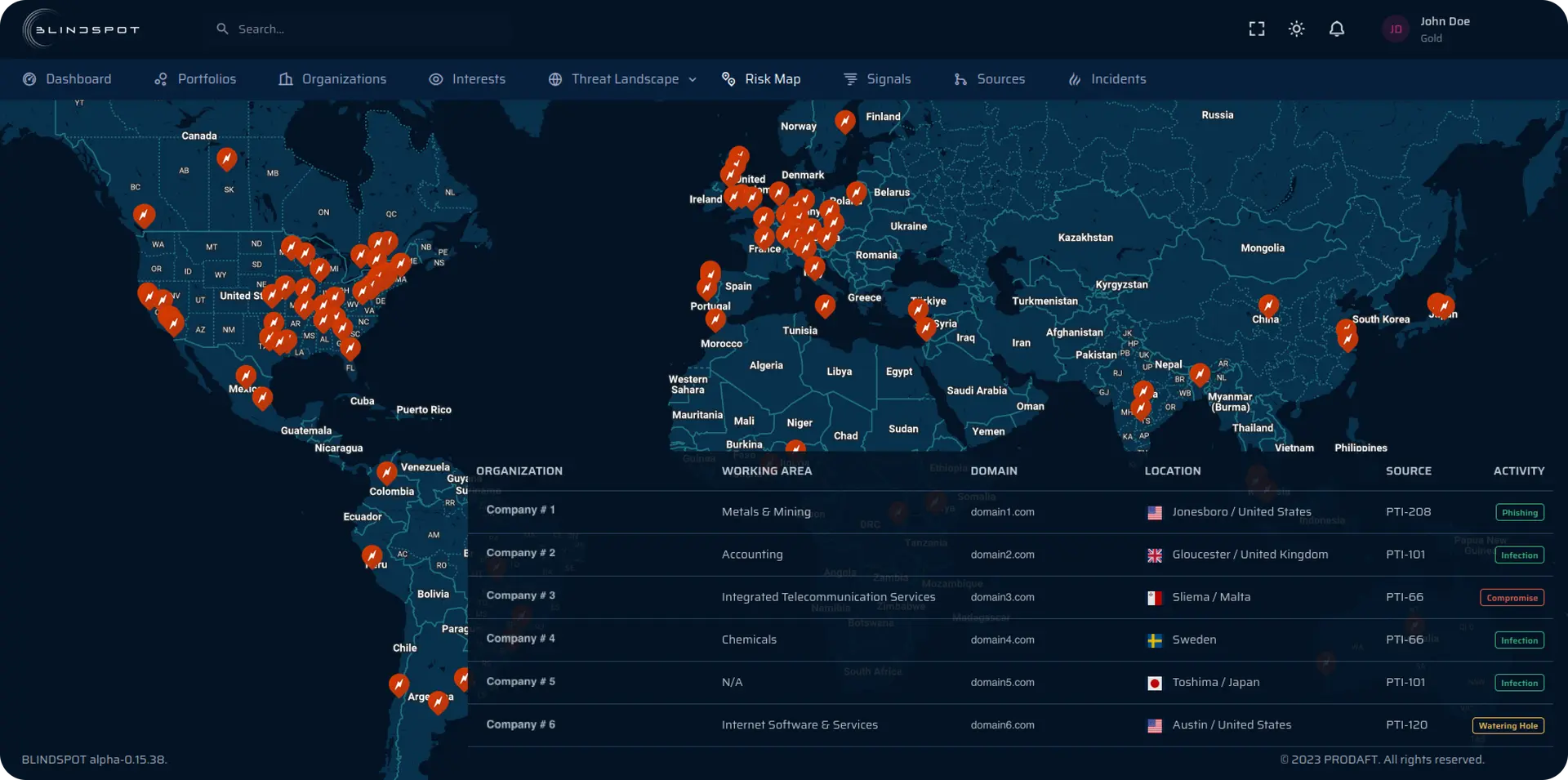Image resolution: width=1568 pixels, height=780 pixels.
Task: Sort by SOURCE column header
Action: click(1409, 470)
